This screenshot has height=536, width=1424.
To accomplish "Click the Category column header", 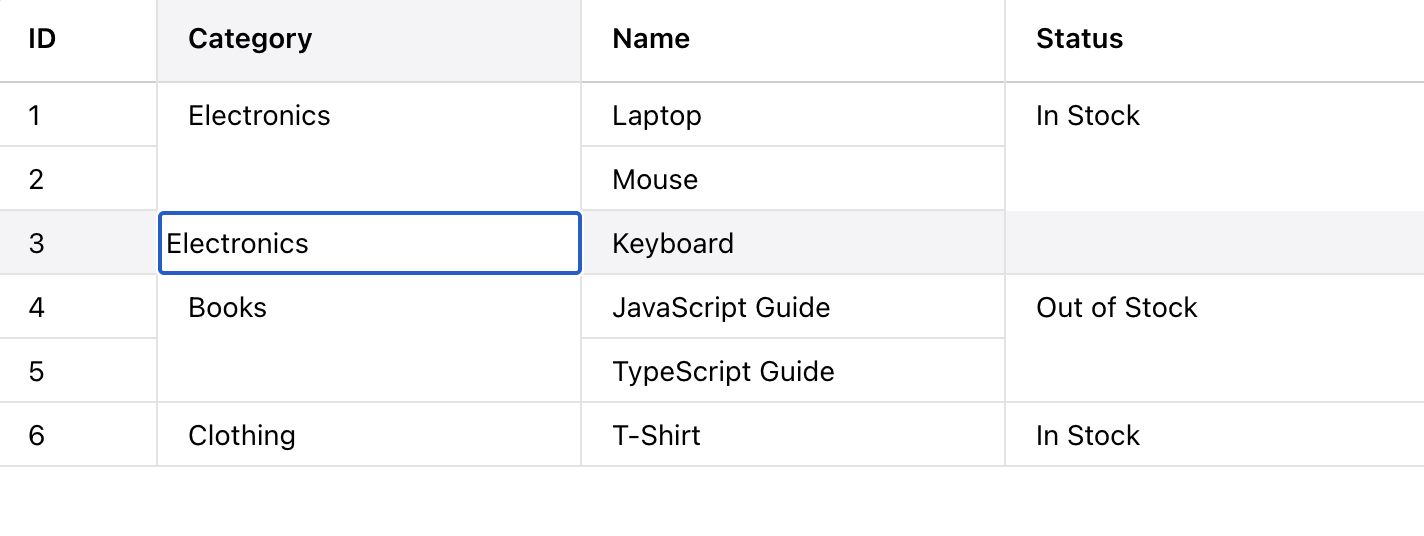I will pyautogui.click(x=250, y=40).
